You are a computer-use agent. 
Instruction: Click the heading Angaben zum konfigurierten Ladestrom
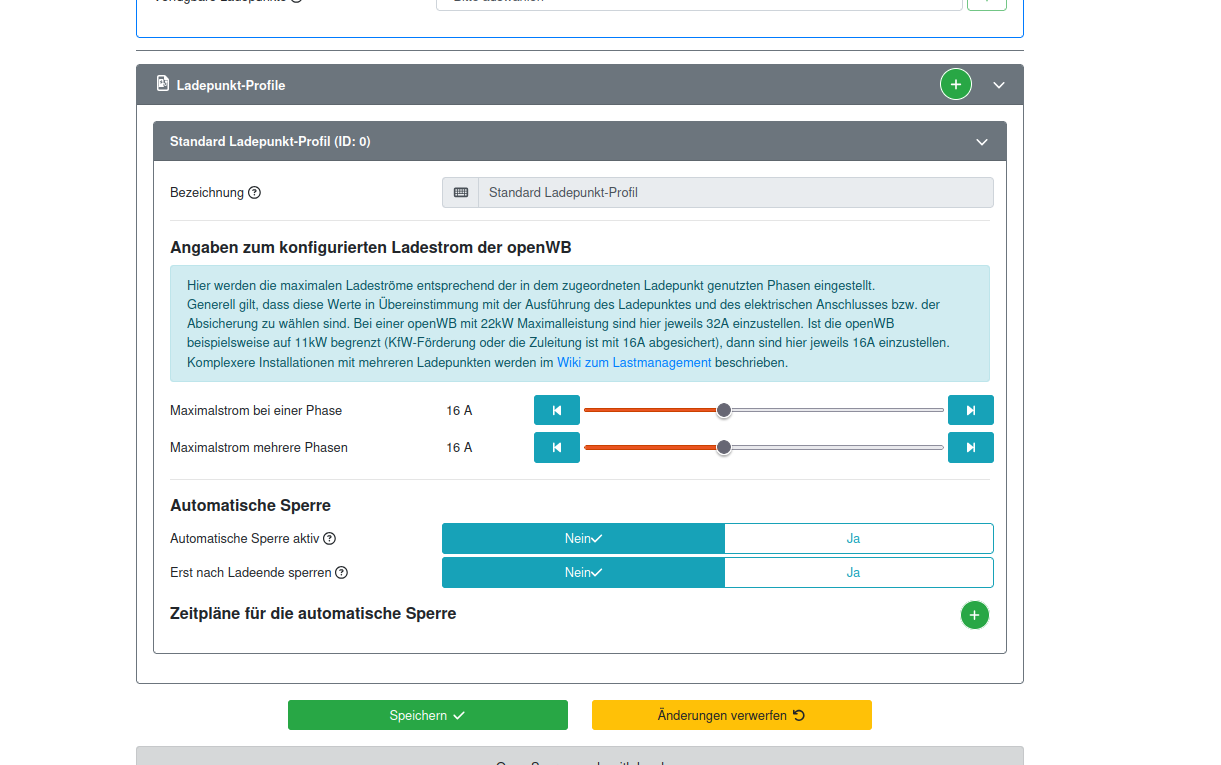(371, 248)
